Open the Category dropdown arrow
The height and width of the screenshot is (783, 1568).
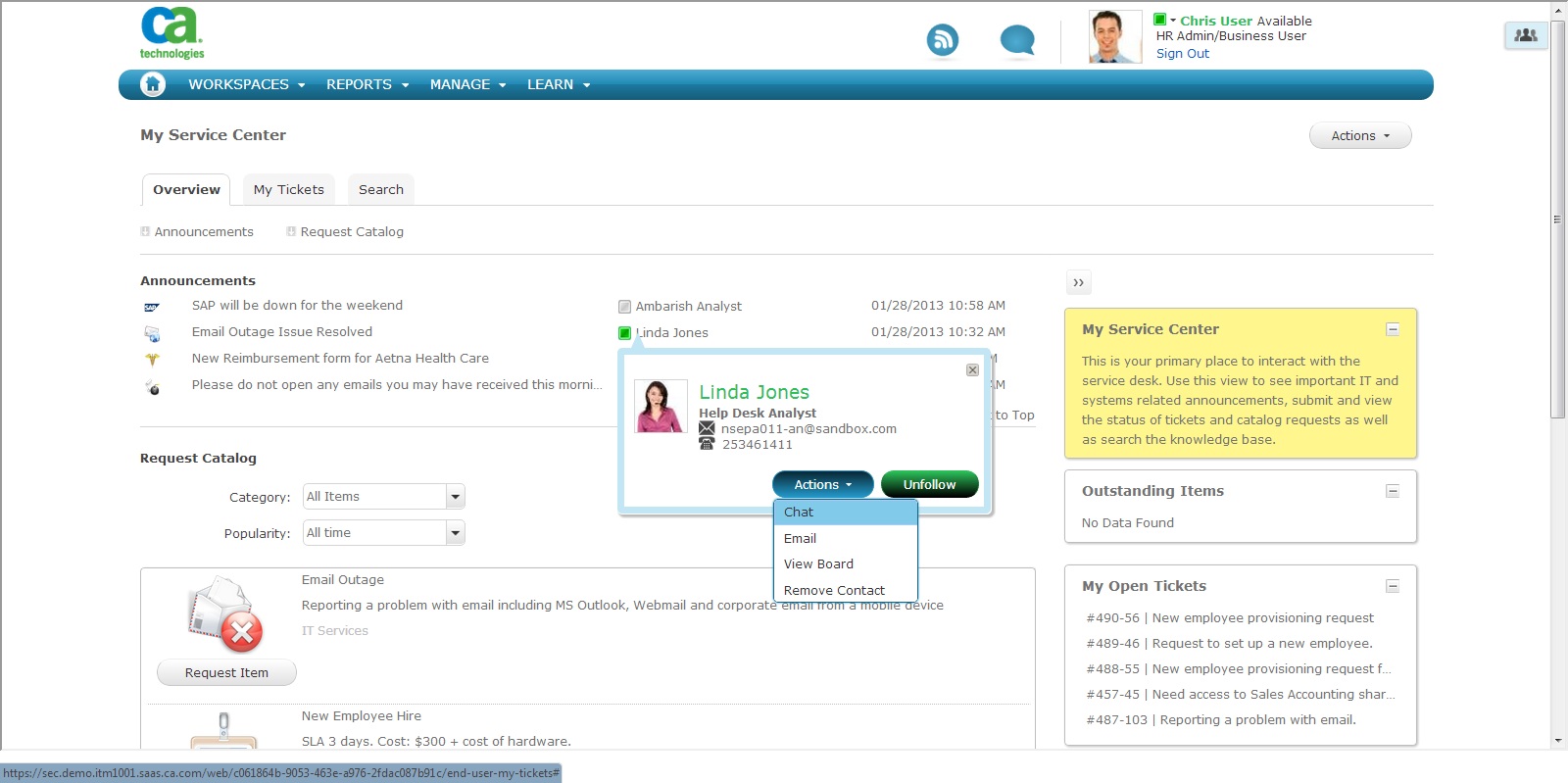[x=455, y=497]
